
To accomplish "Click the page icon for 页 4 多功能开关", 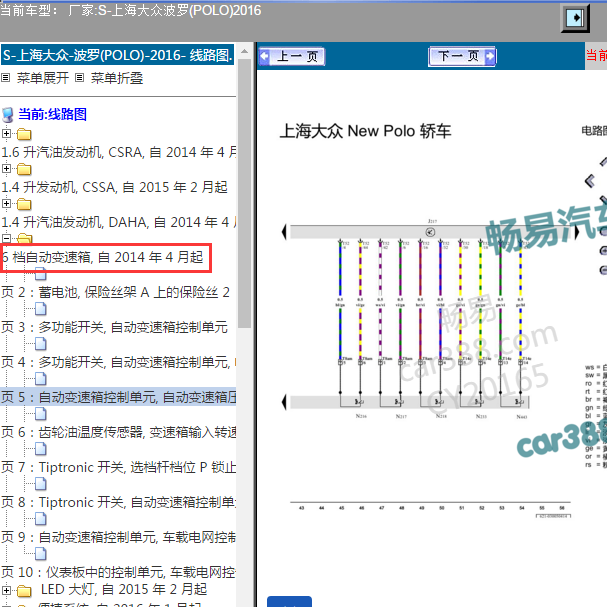I will click(x=41, y=344).
